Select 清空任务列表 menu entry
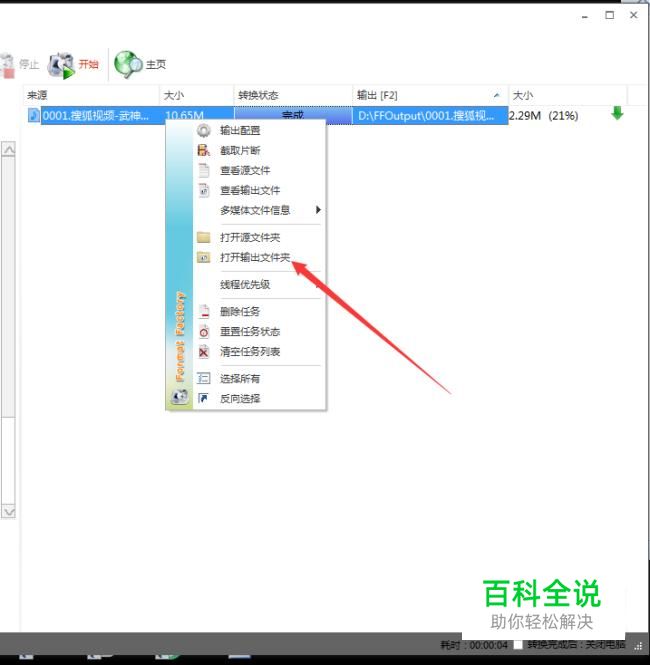 (250, 352)
